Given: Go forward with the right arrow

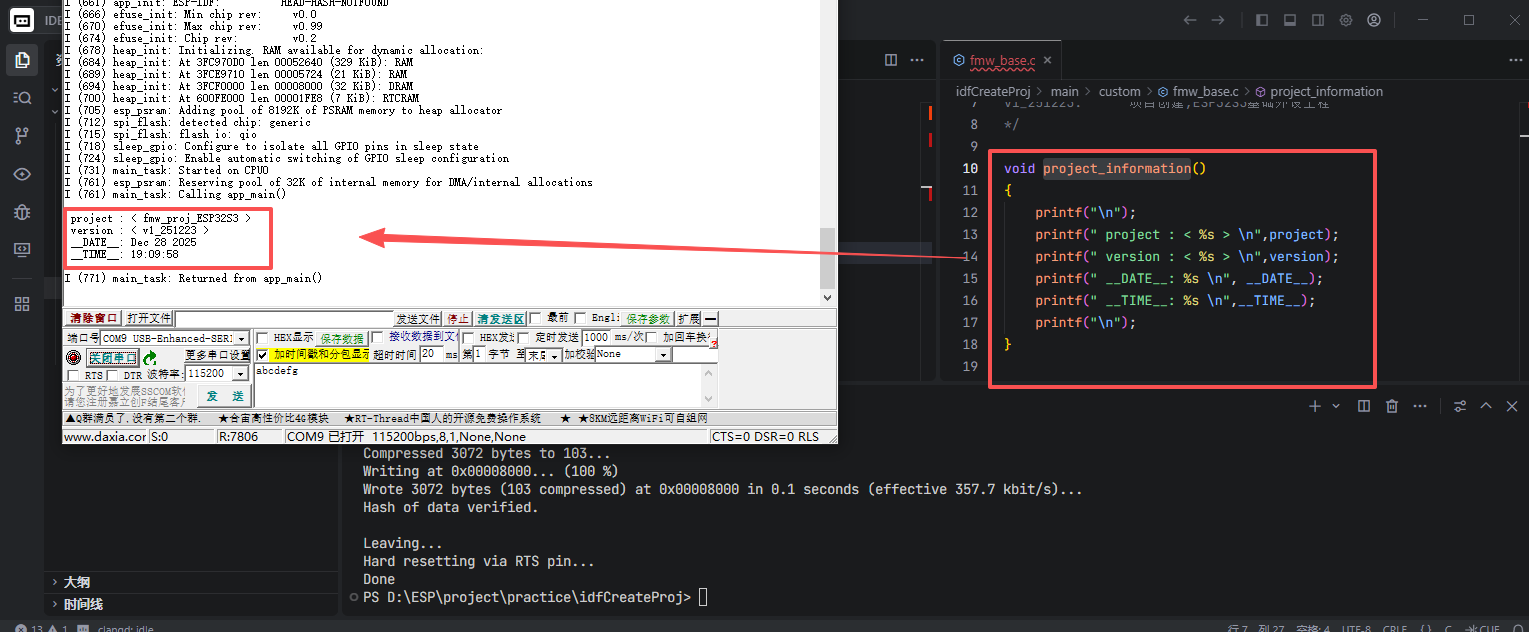Looking at the screenshot, I should coord(1217,20).
